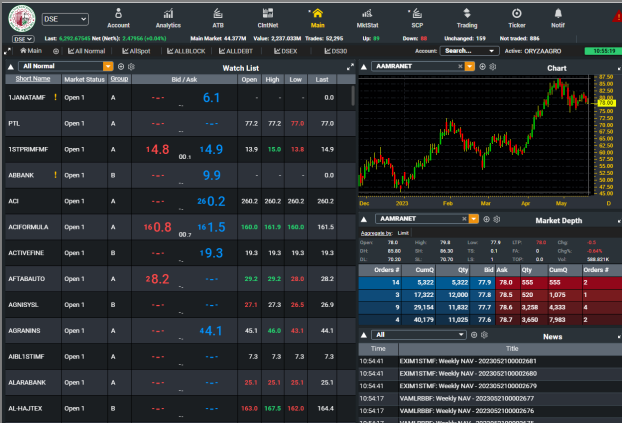Sort by Short Name column header

tap(33, 78)
